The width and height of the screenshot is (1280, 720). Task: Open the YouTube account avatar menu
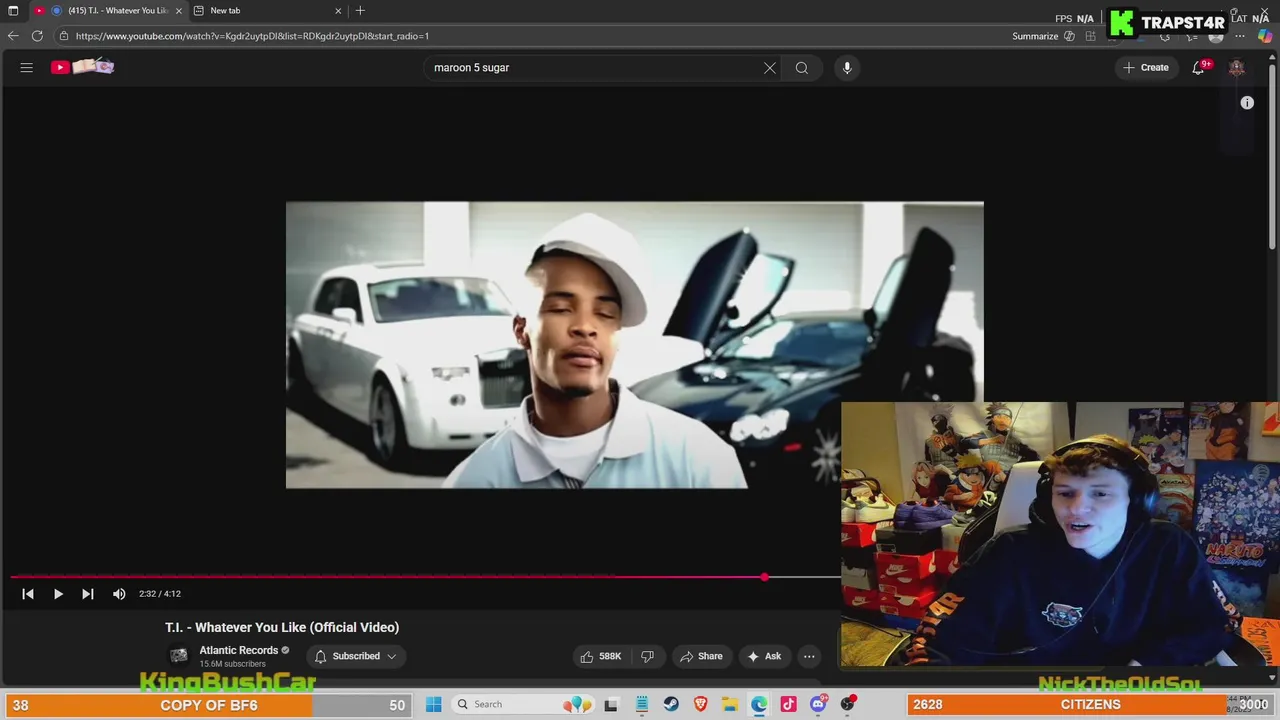coord(1237,67)
